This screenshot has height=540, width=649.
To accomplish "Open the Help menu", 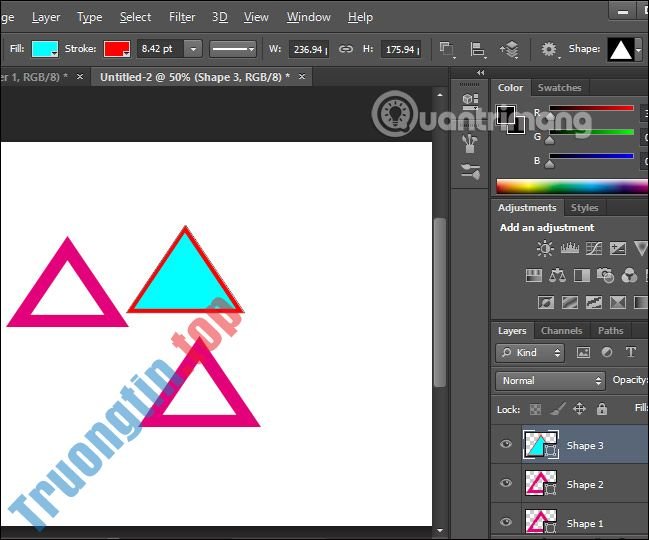I will tap(360, 17).
